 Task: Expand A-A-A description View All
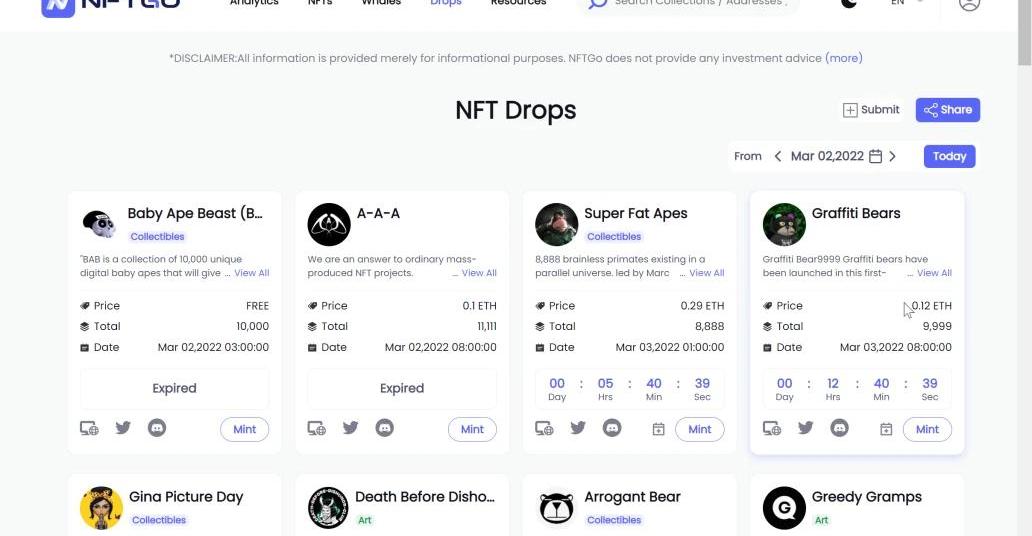(x=479, y=273)
